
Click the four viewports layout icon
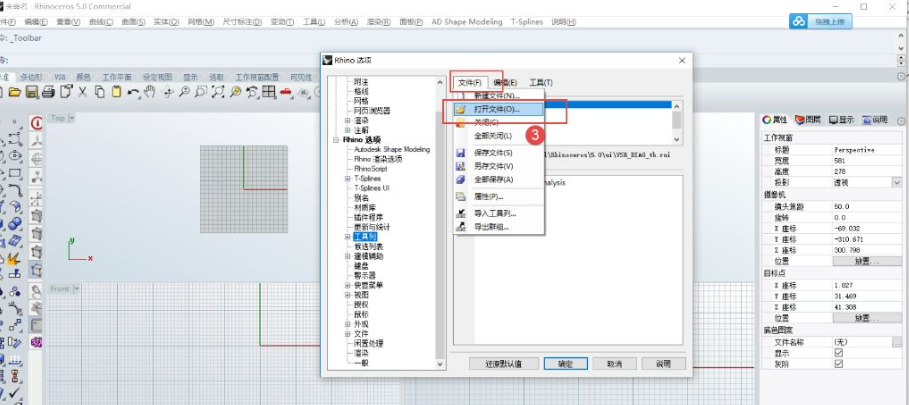click(x=268, y=92)
